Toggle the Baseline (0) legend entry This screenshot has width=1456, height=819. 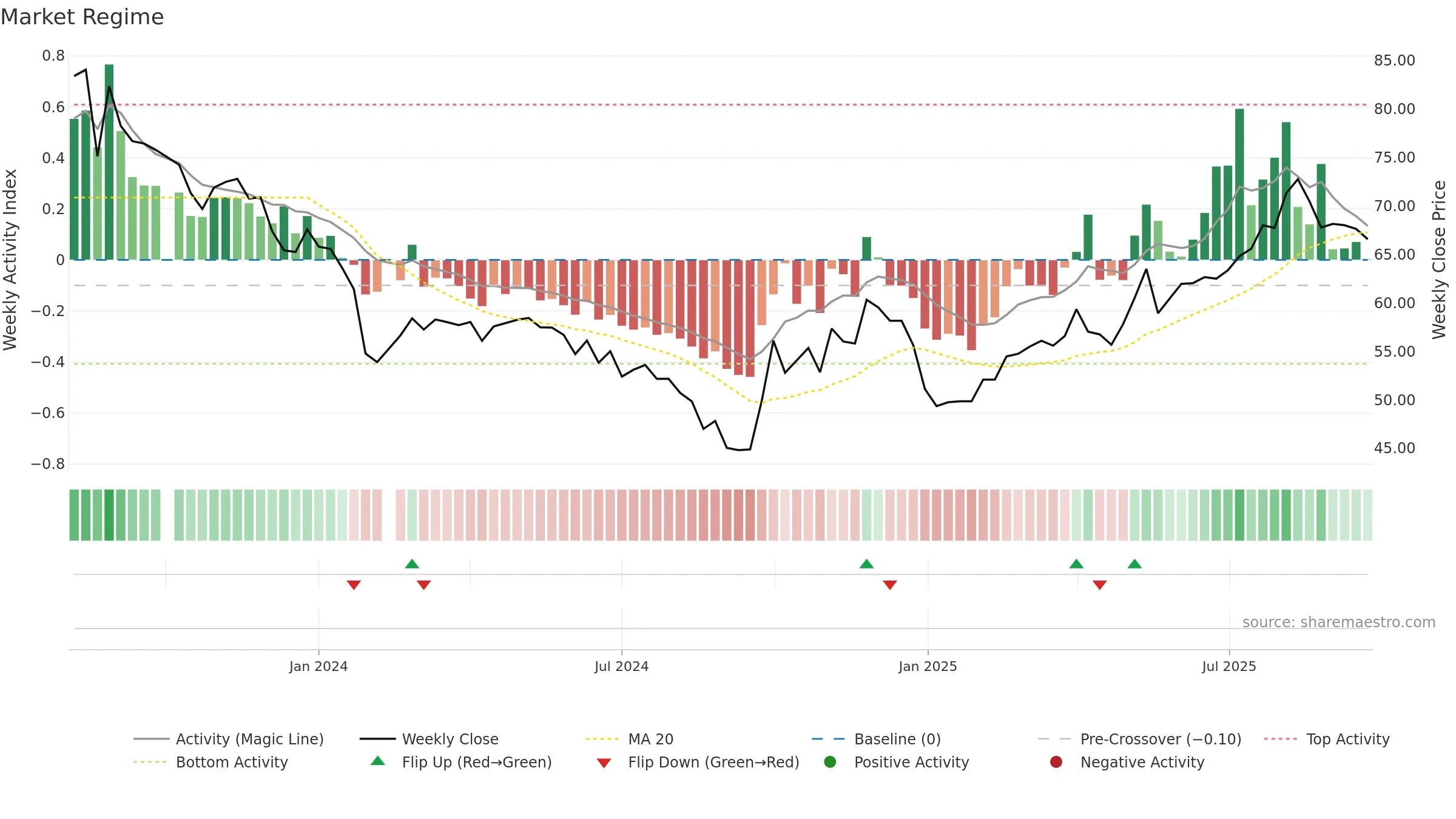877,739
